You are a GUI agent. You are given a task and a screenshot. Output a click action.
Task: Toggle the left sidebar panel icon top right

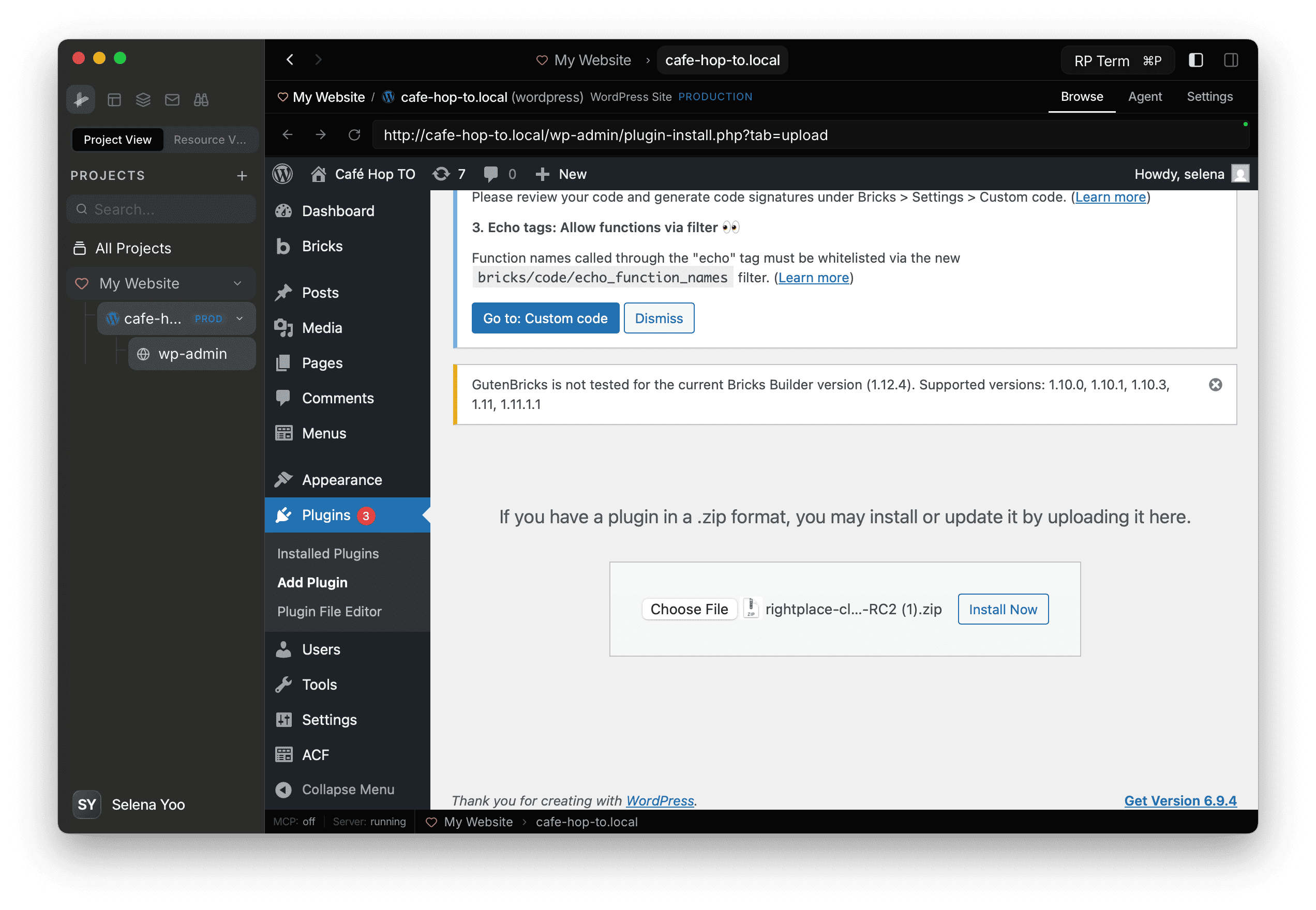pos(1195,60)
